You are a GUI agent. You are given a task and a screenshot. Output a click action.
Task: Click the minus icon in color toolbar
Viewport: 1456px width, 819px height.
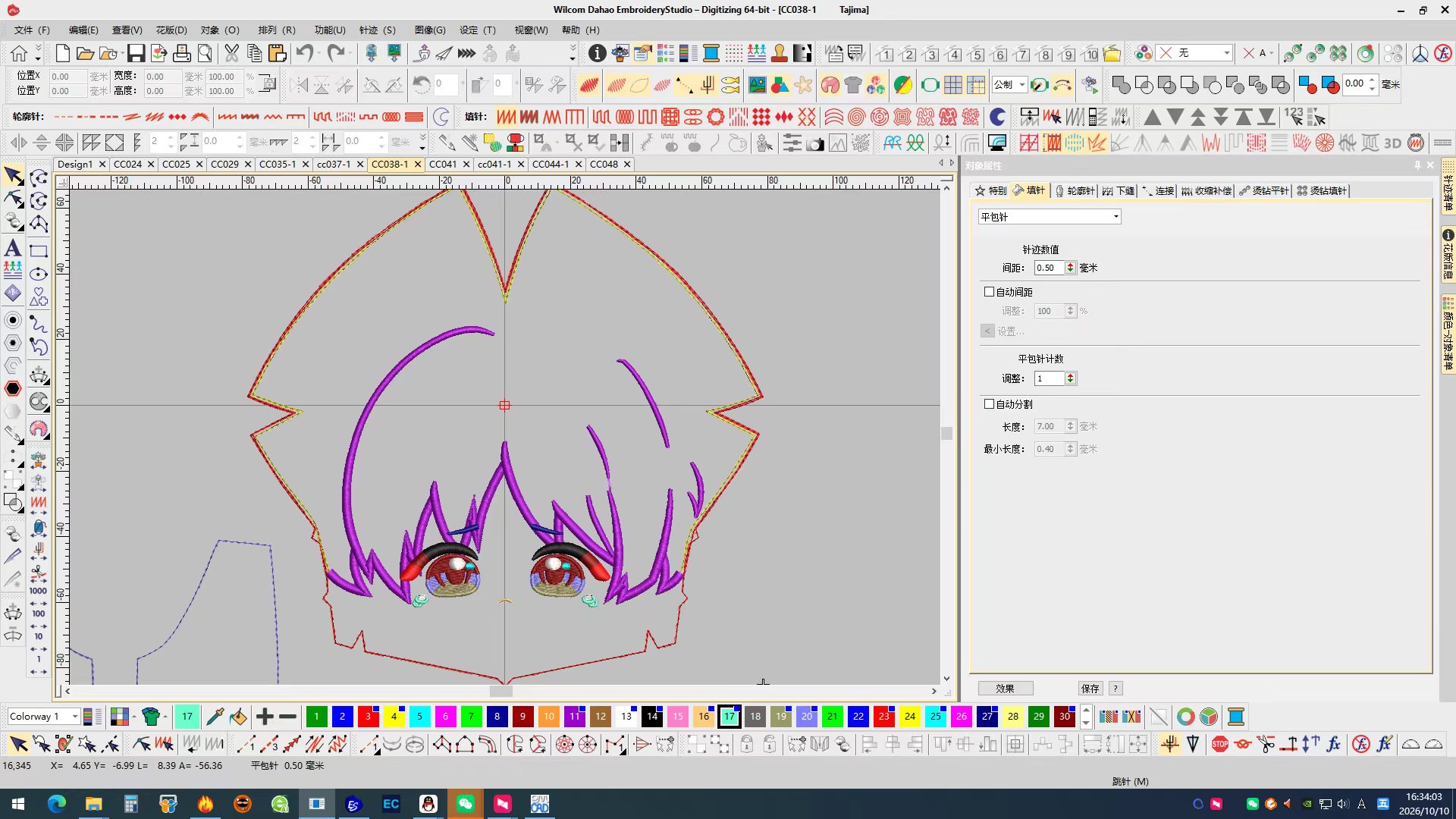coord(287,716)
